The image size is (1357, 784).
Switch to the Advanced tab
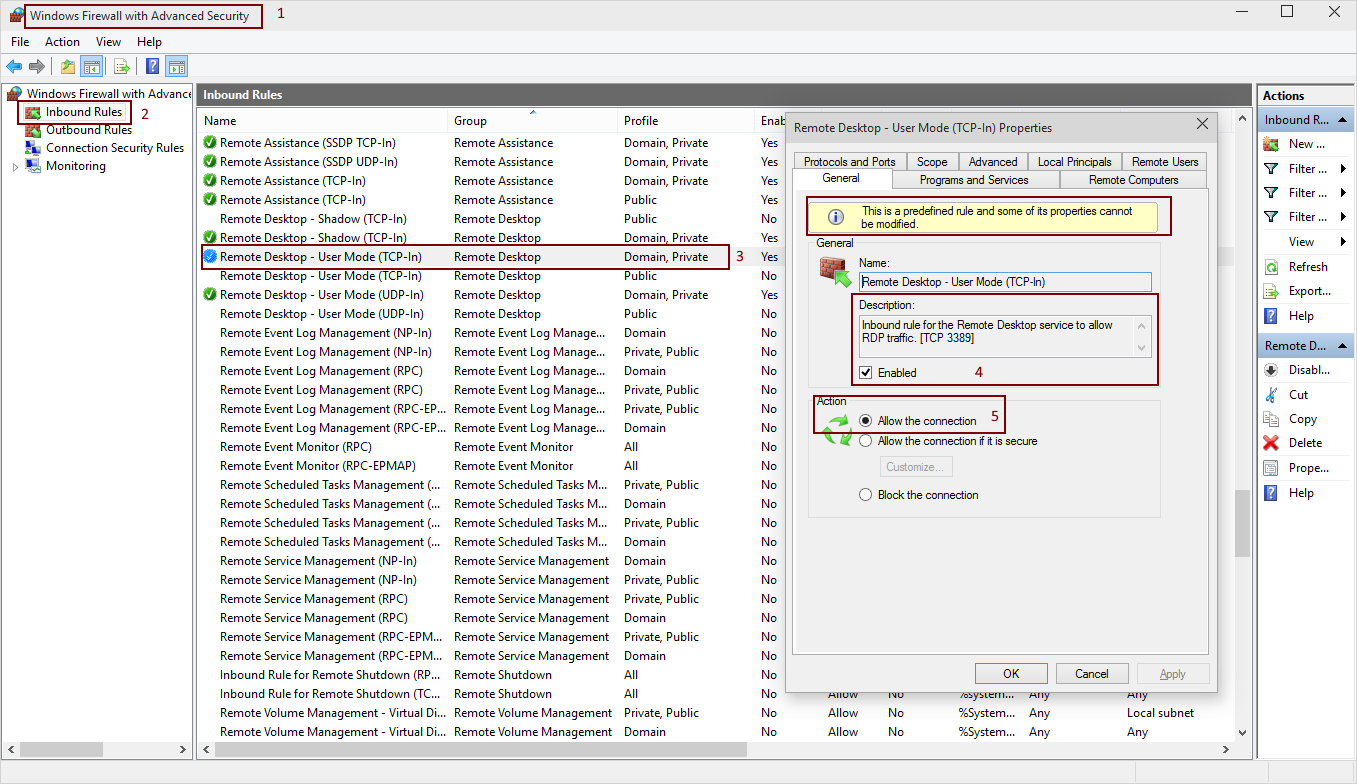pos(993,161)
